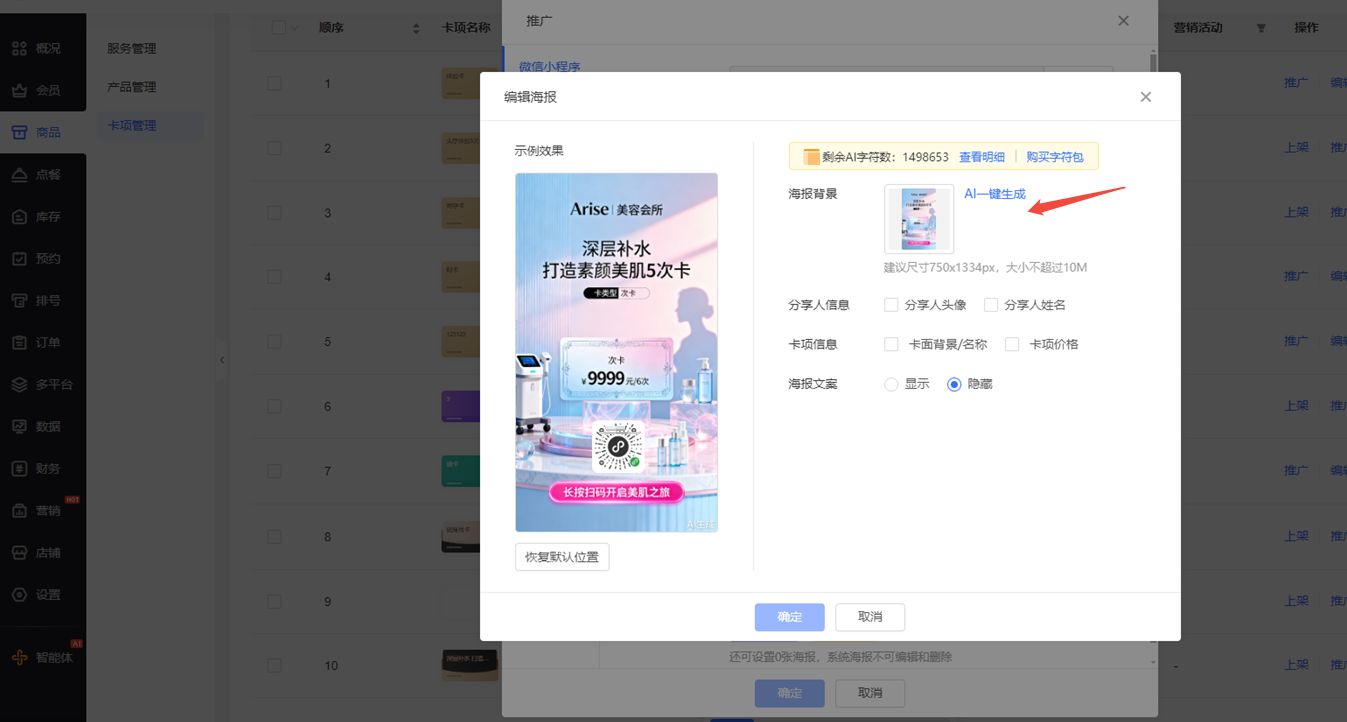Open the dropdown arrow beside header checkbox
The width and height of the screenshot is (1347, 722).
(294, 28)
